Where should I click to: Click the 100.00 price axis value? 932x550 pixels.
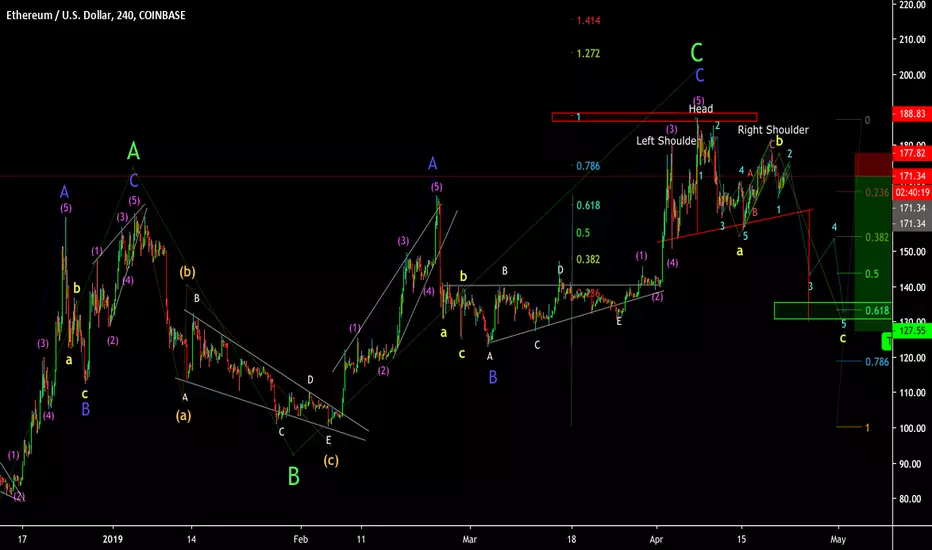click(x=912, y=428)
